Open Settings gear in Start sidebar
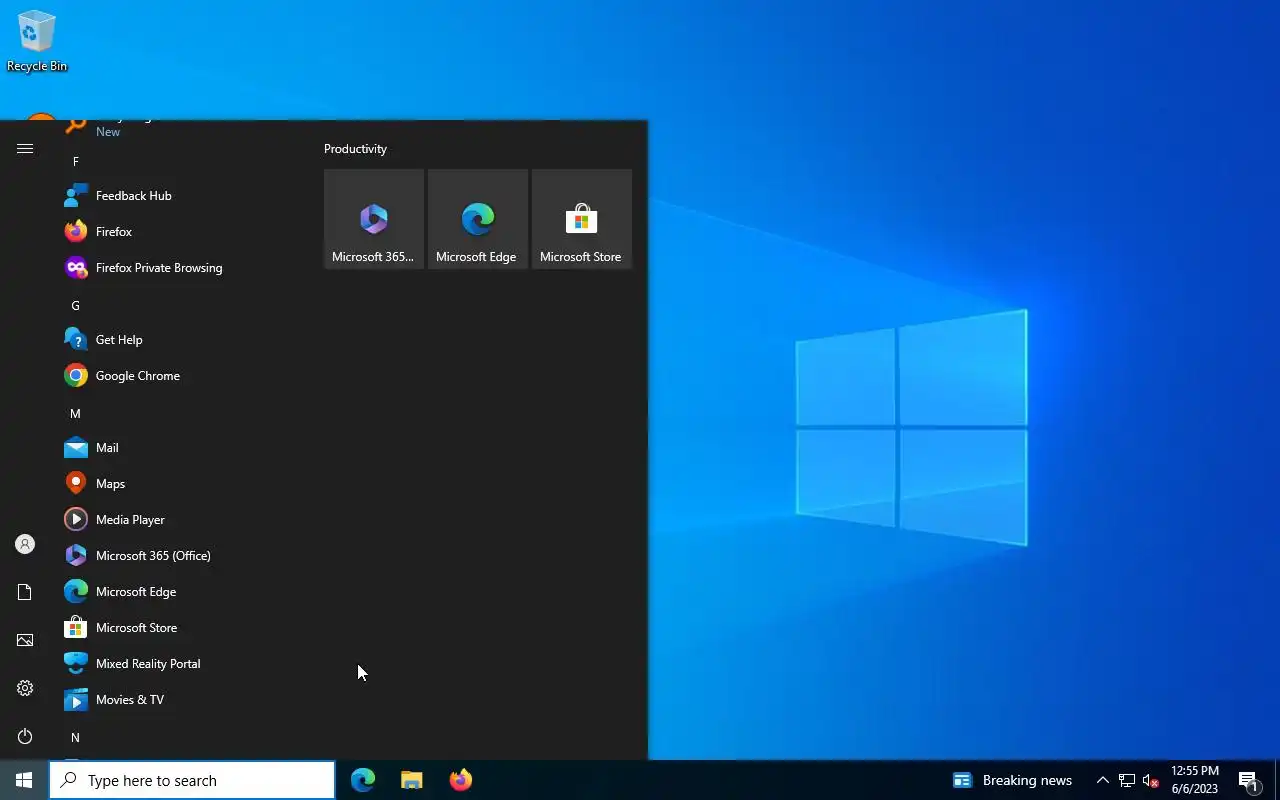This screenshot has width=1280, height=800. (25, 688)
